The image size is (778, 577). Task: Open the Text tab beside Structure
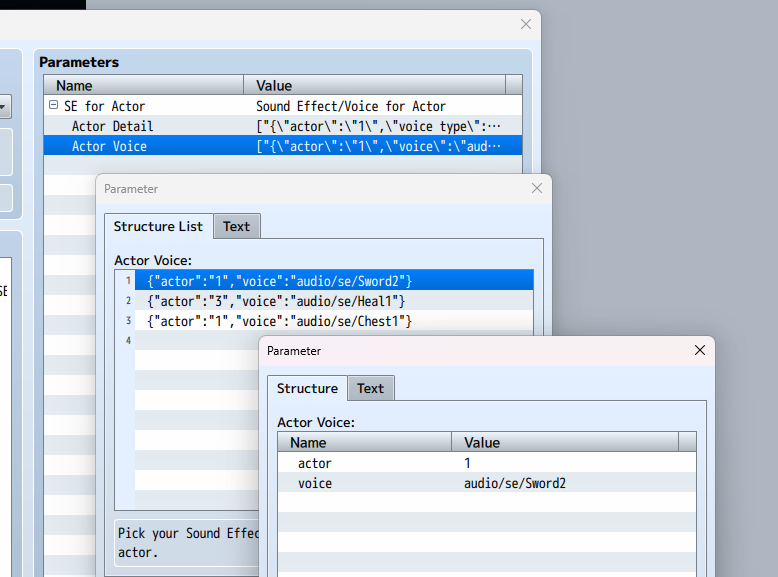pyautogui.click(x=371, y=388)
